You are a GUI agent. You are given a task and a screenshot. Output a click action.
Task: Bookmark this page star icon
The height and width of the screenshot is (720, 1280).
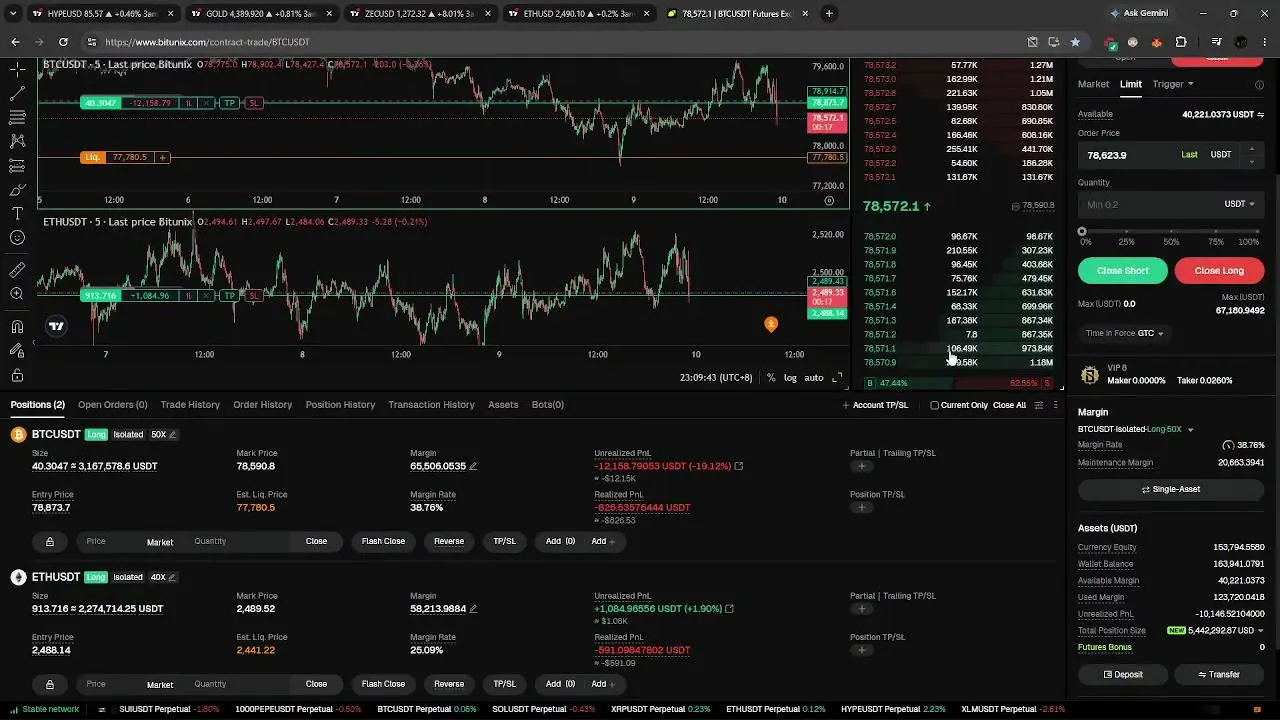1075,42
